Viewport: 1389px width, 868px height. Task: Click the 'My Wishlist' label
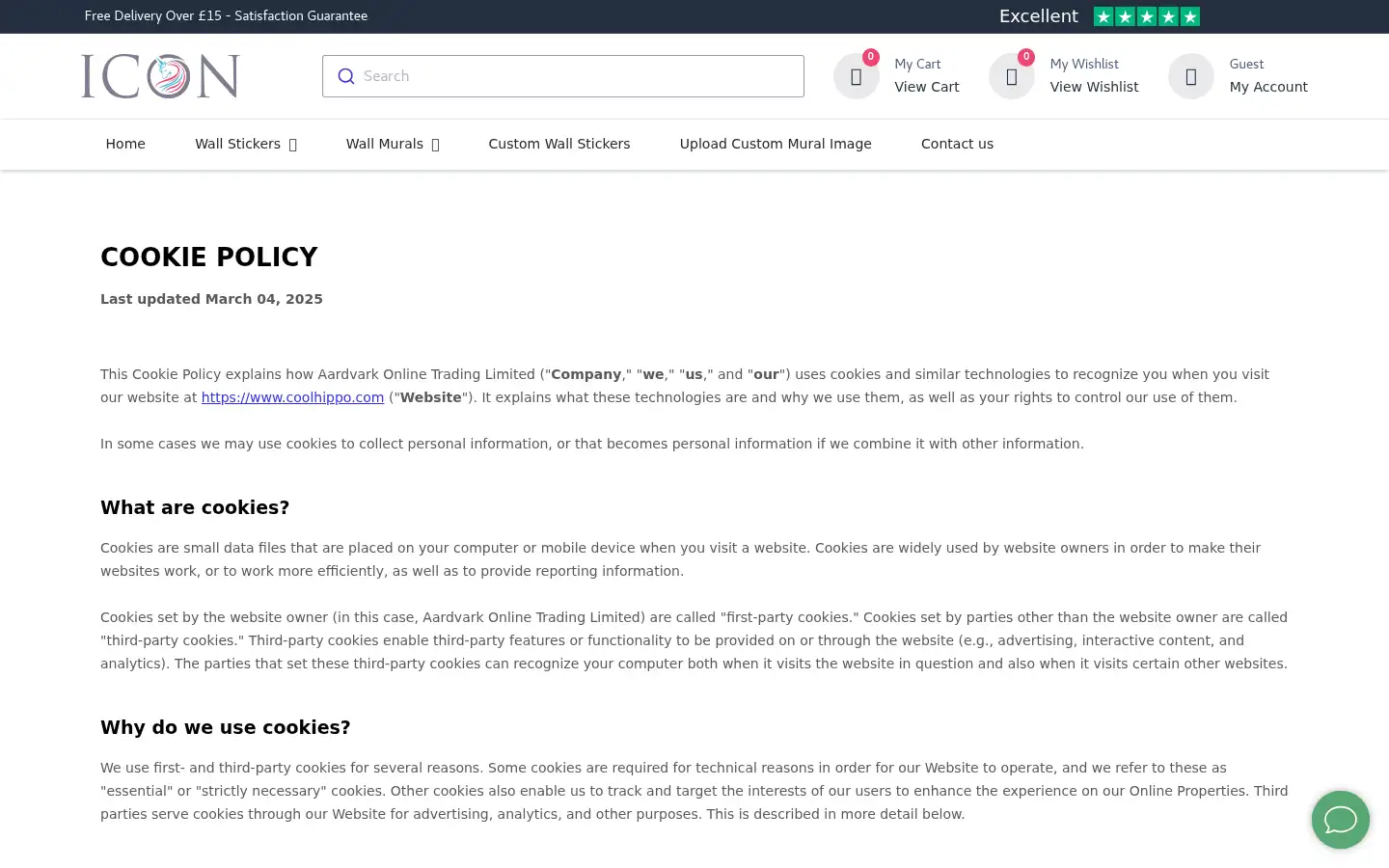(x=1084, y=64)
